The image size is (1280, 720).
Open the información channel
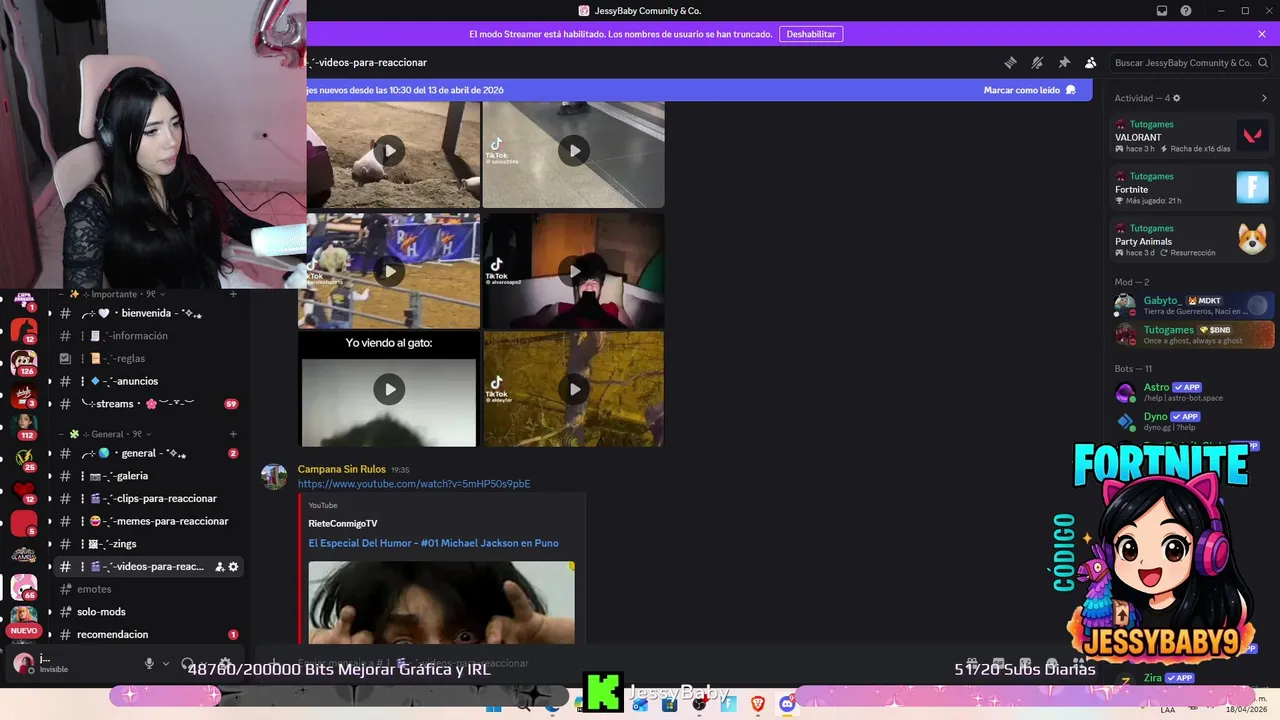(148, 336)
